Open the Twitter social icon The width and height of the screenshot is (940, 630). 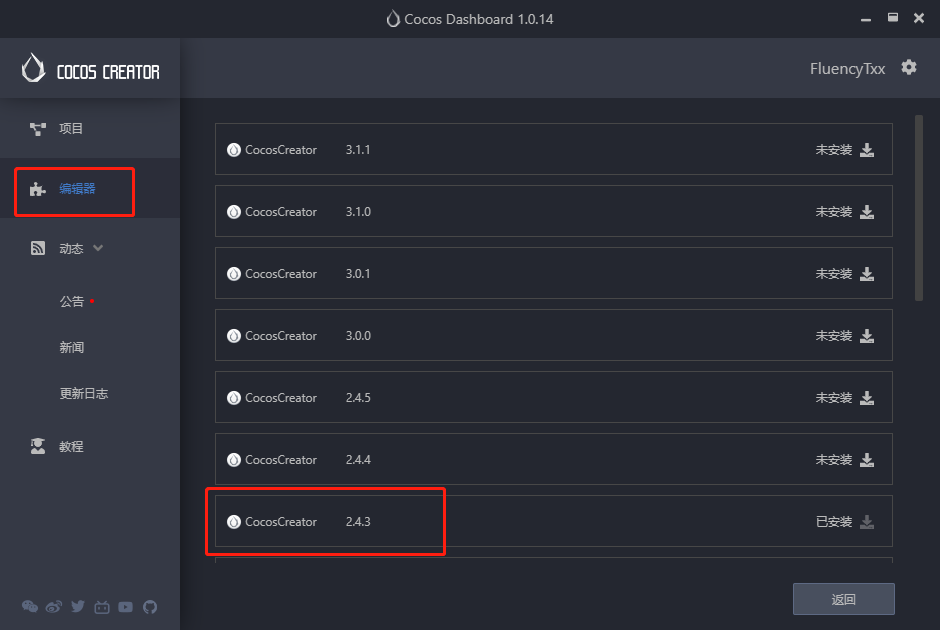pos(78,607)
